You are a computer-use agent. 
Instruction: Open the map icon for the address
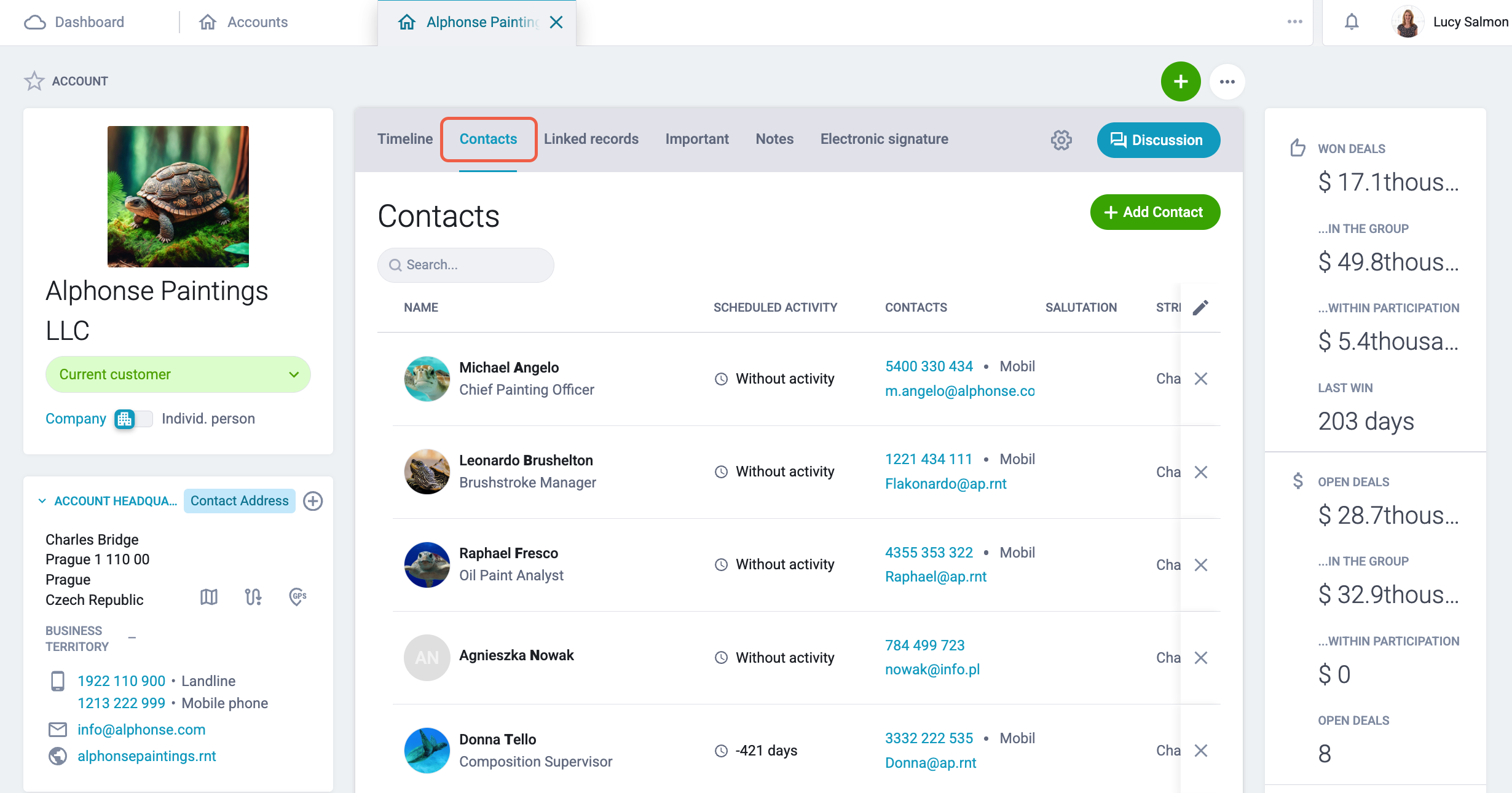209,596
